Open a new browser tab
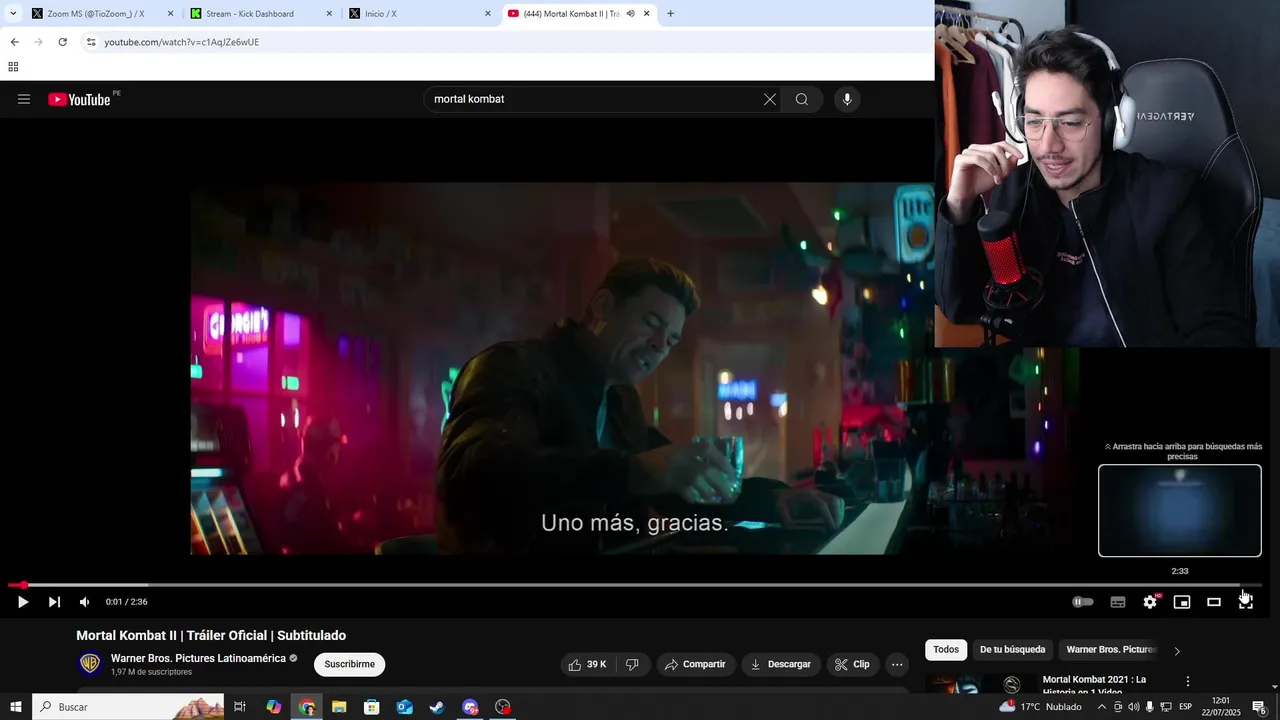 click(671, 14)
